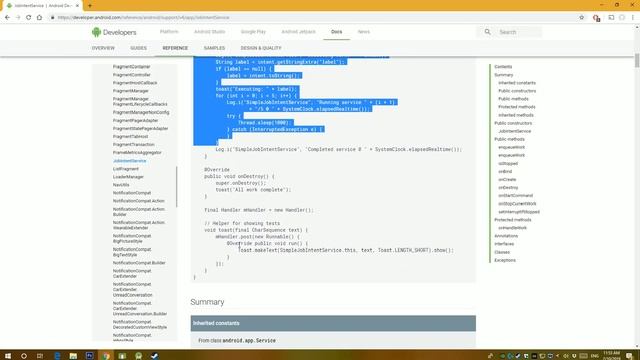Switch to the GUIDES tab
640x360 pixels.
click(138, 48)
